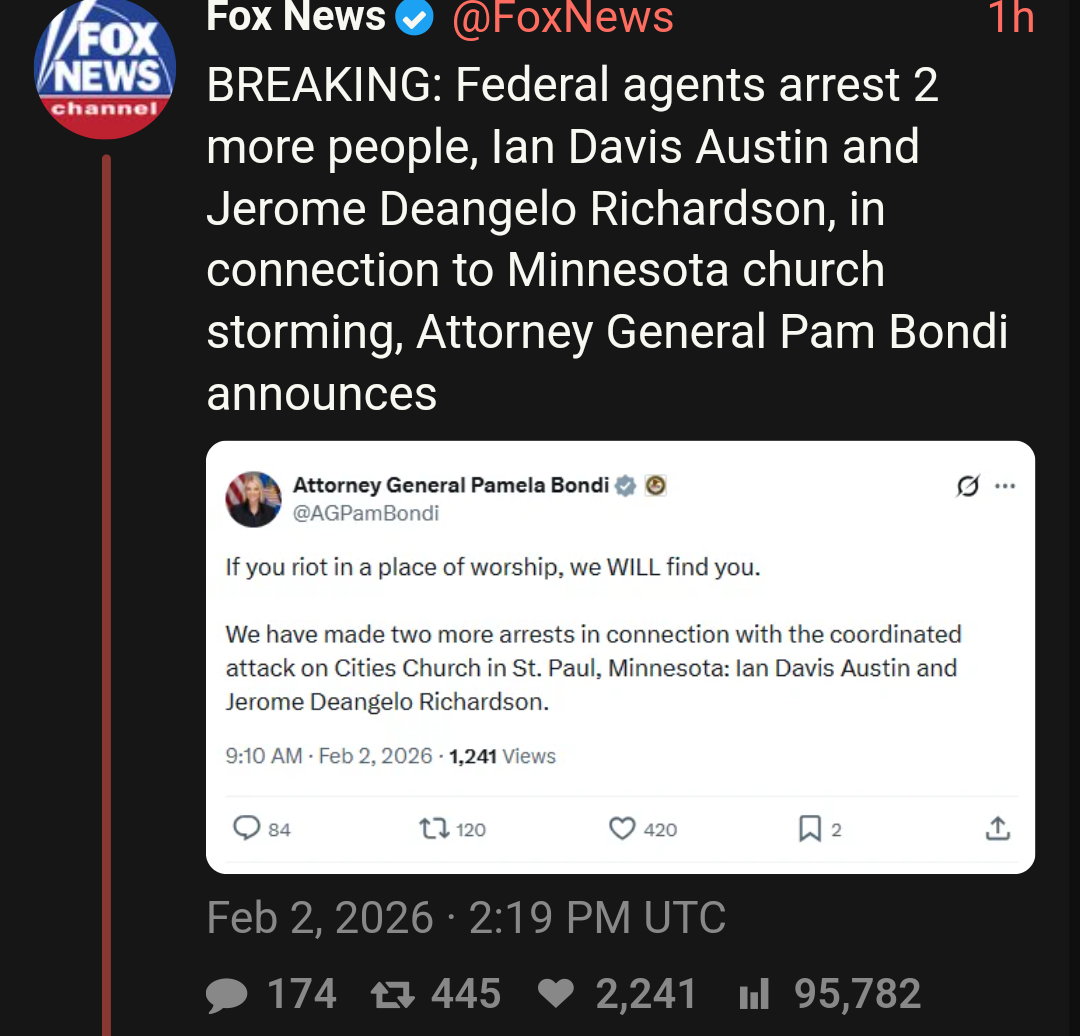Click the Grok icon in quoted post
Image resolution: width=1080 pixels, height=1036 pixels.
(x=967, y=486)
